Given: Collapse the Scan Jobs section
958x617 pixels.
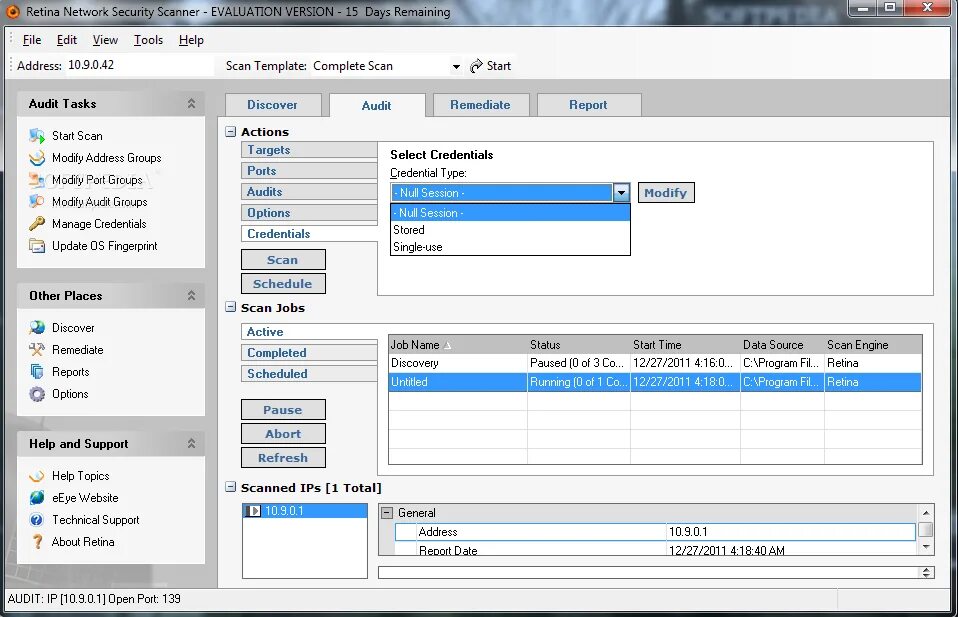Looking at the screenshot, I should click(x=230, y=307).
